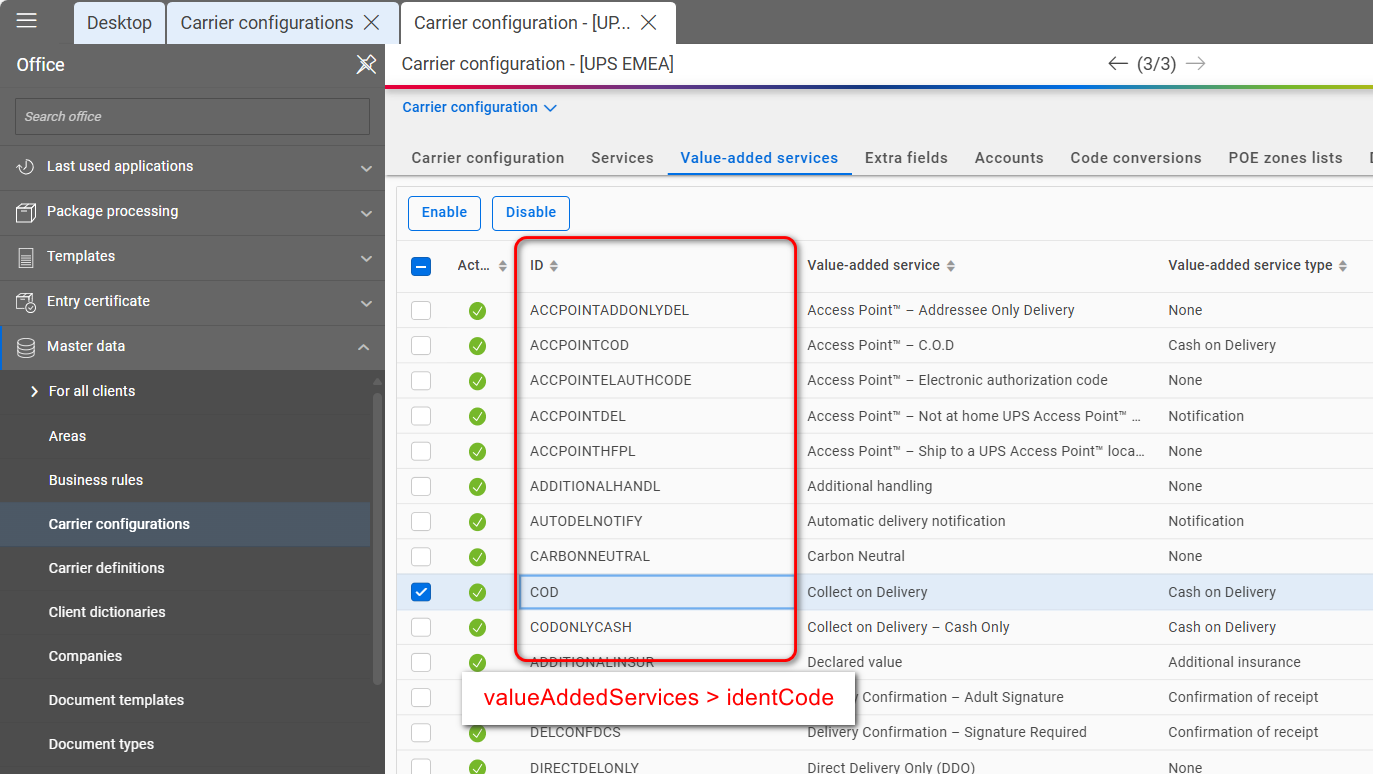The image size is (1373, 774).
Task: Expand Entry certificate section
Action: click(x=366, y=303)
